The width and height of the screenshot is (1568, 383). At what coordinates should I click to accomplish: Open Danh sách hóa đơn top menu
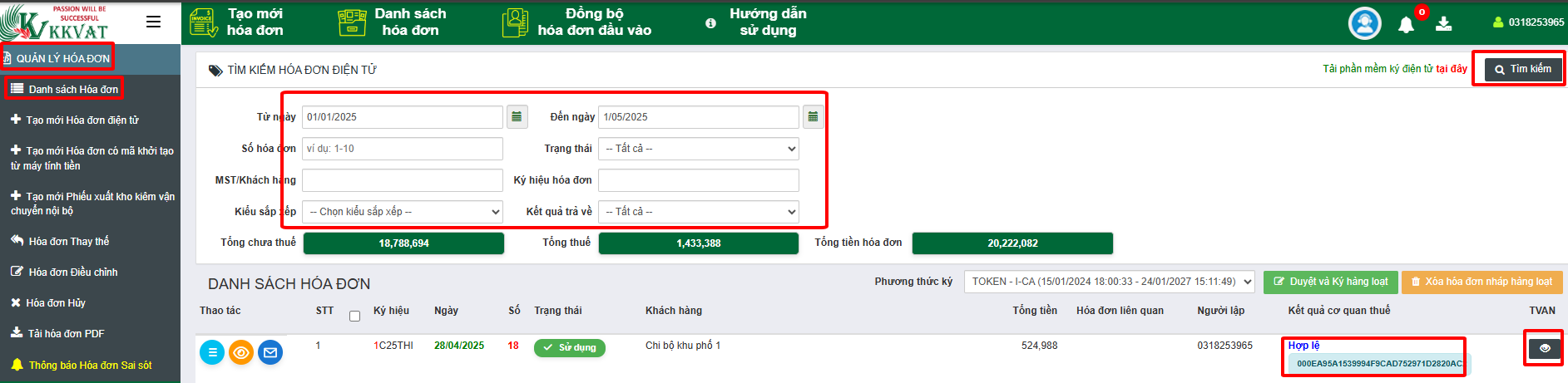[393, 22]
